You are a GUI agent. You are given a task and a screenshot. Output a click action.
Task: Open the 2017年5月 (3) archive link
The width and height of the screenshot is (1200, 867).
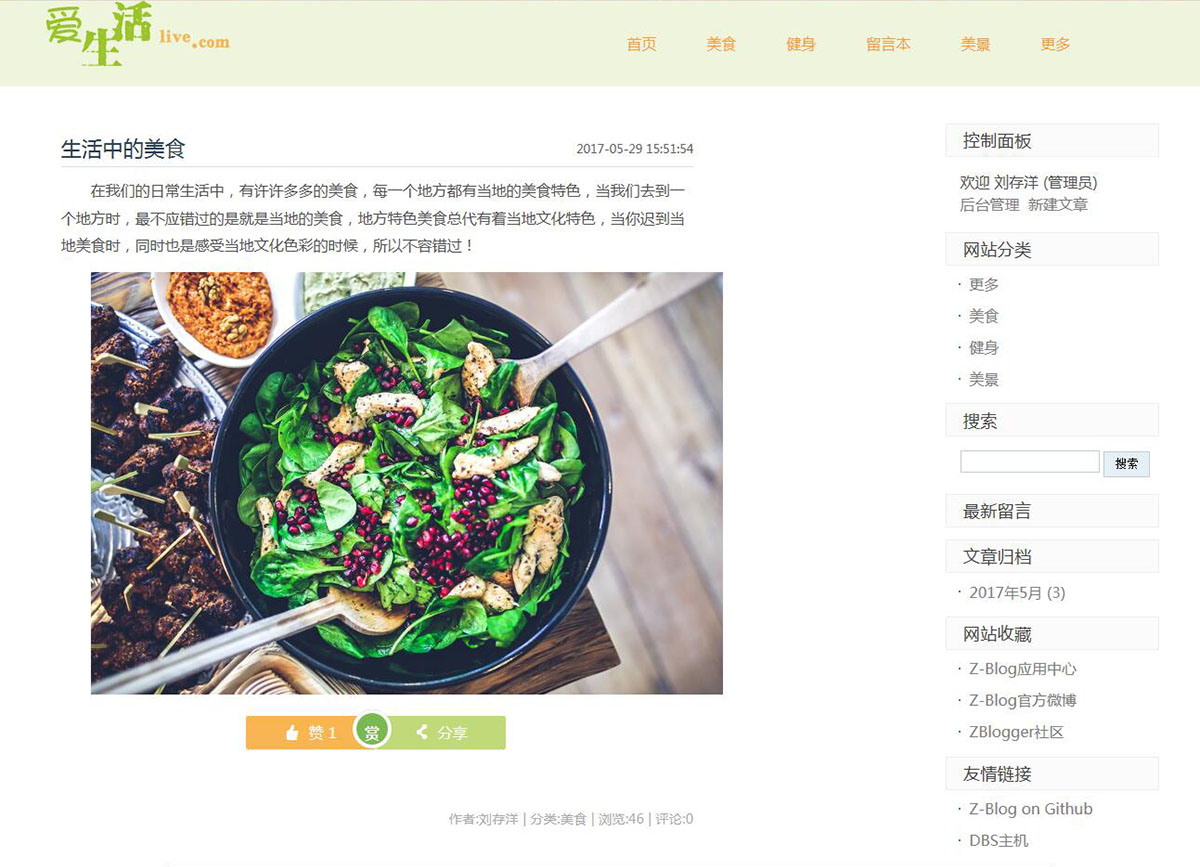tap(1017, 593)
